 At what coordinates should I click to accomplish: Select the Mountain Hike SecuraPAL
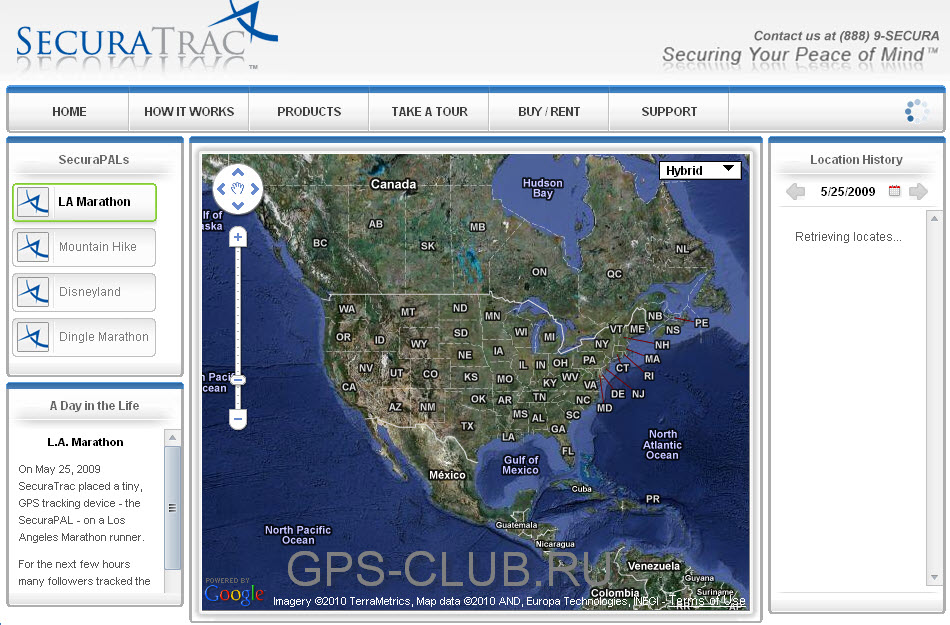coord(84,247)
